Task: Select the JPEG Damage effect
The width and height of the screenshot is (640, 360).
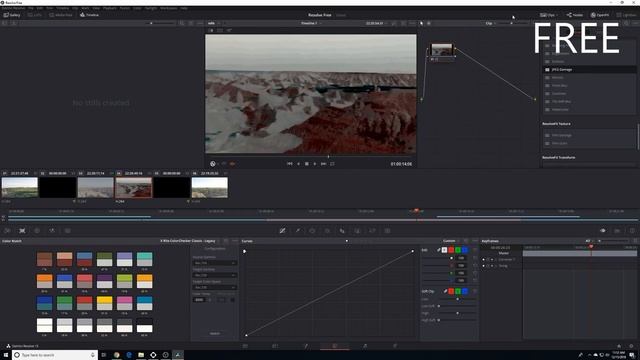Action: click(589, 70)
